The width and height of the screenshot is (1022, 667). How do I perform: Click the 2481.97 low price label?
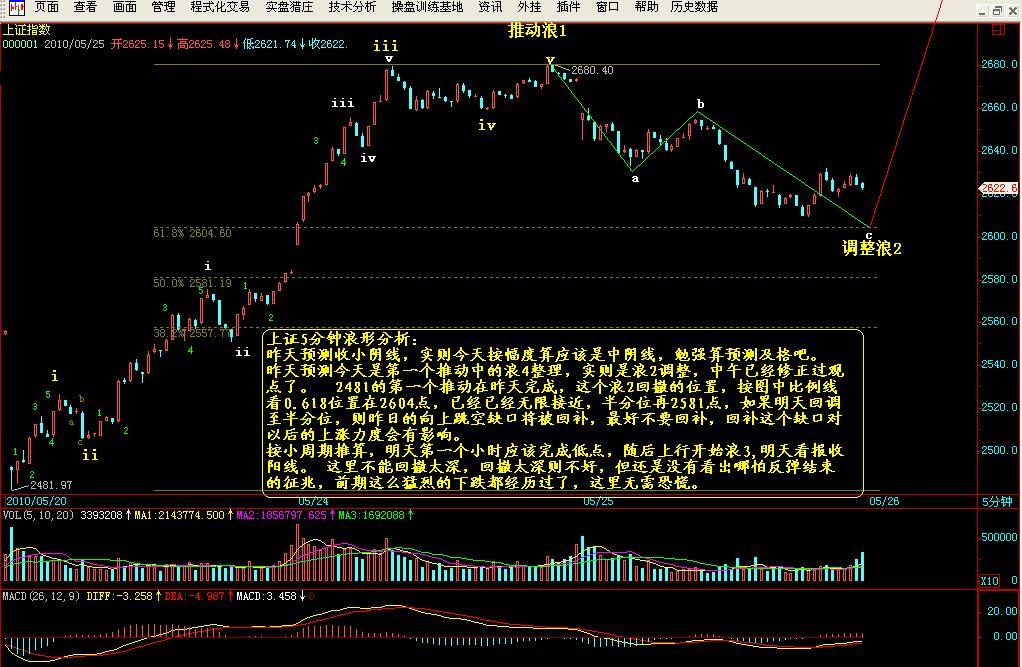pos(51,485)
